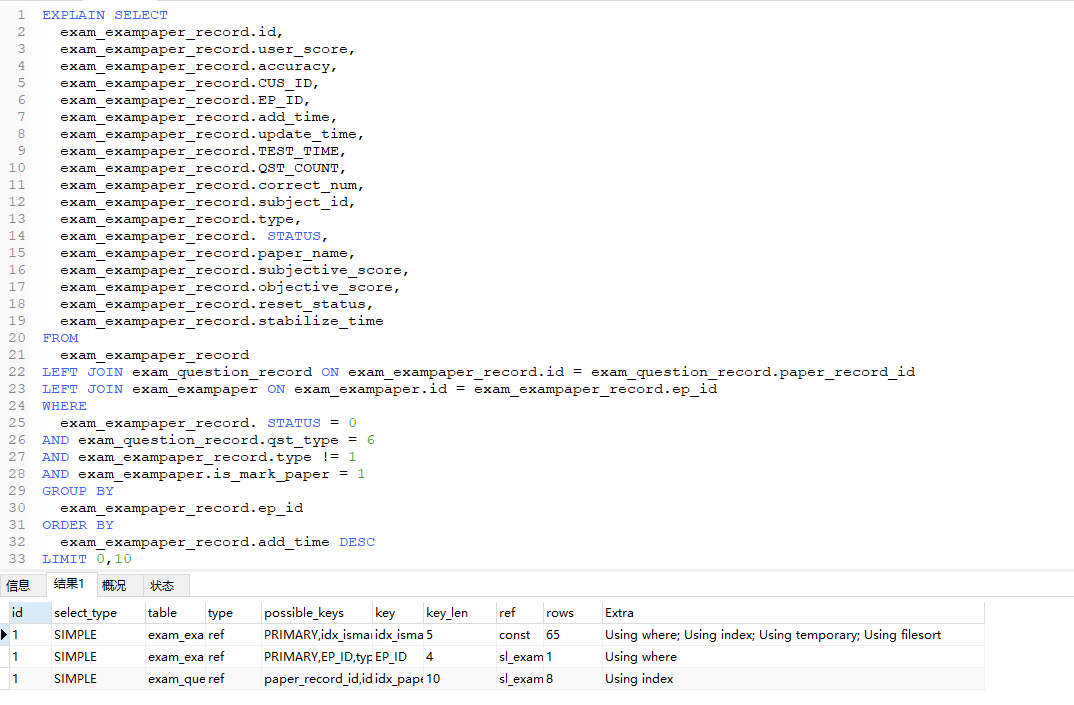
Task: Click the row indicator arrow of first result row
Action: [4, 634]
